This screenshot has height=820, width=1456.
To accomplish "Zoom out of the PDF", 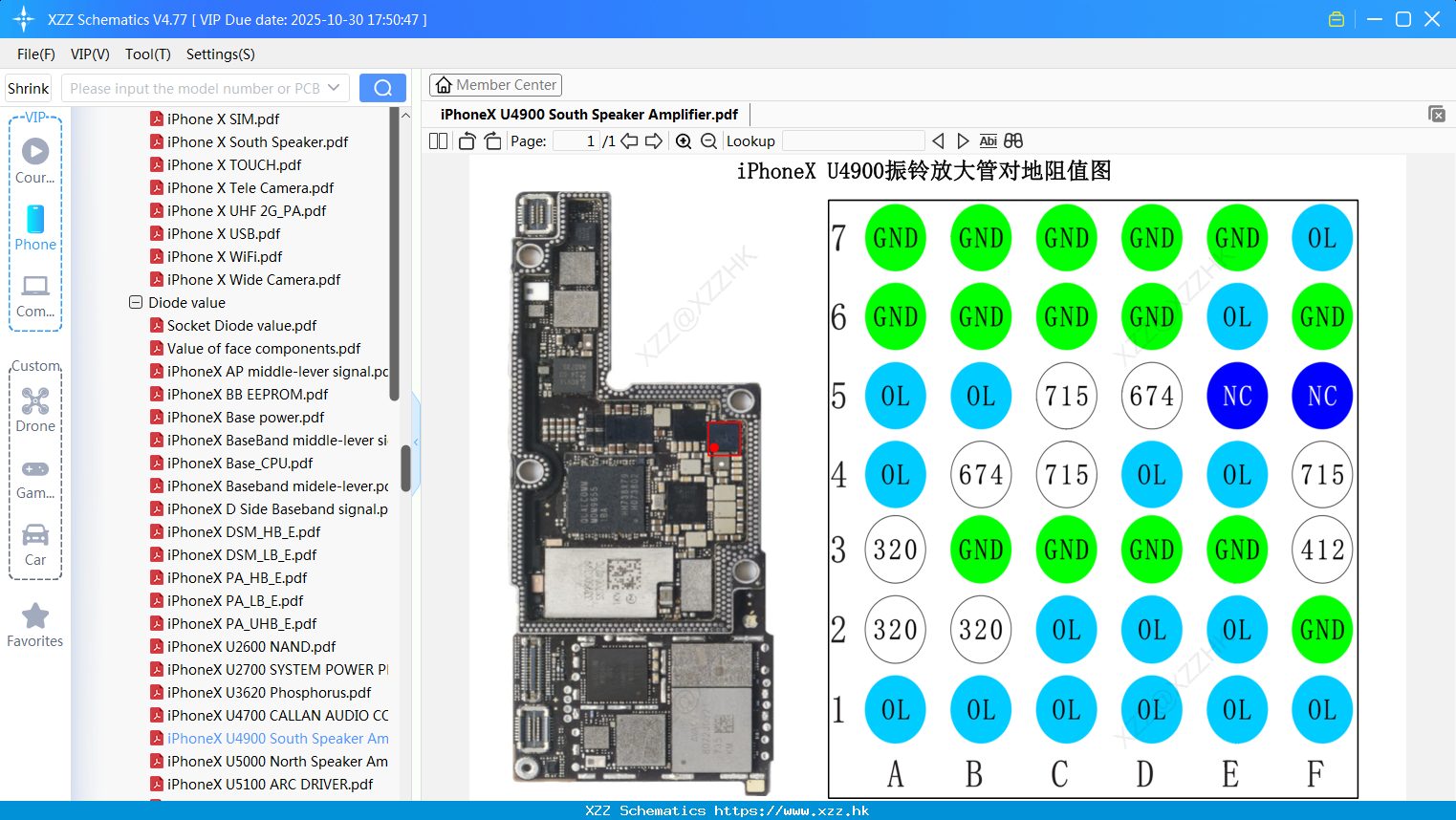I will point(708,140).
